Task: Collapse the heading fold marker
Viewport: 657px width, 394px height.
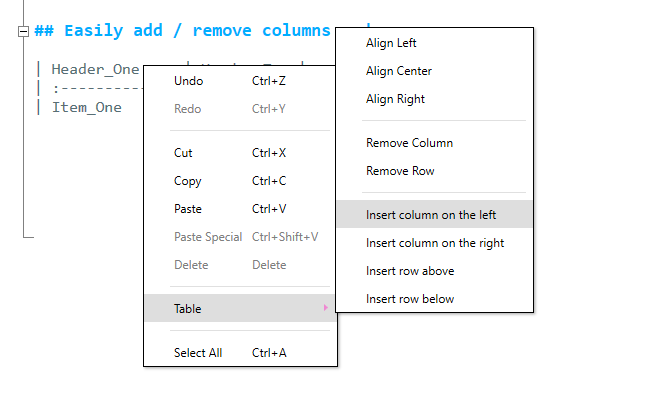Action: tap(23, 31)
